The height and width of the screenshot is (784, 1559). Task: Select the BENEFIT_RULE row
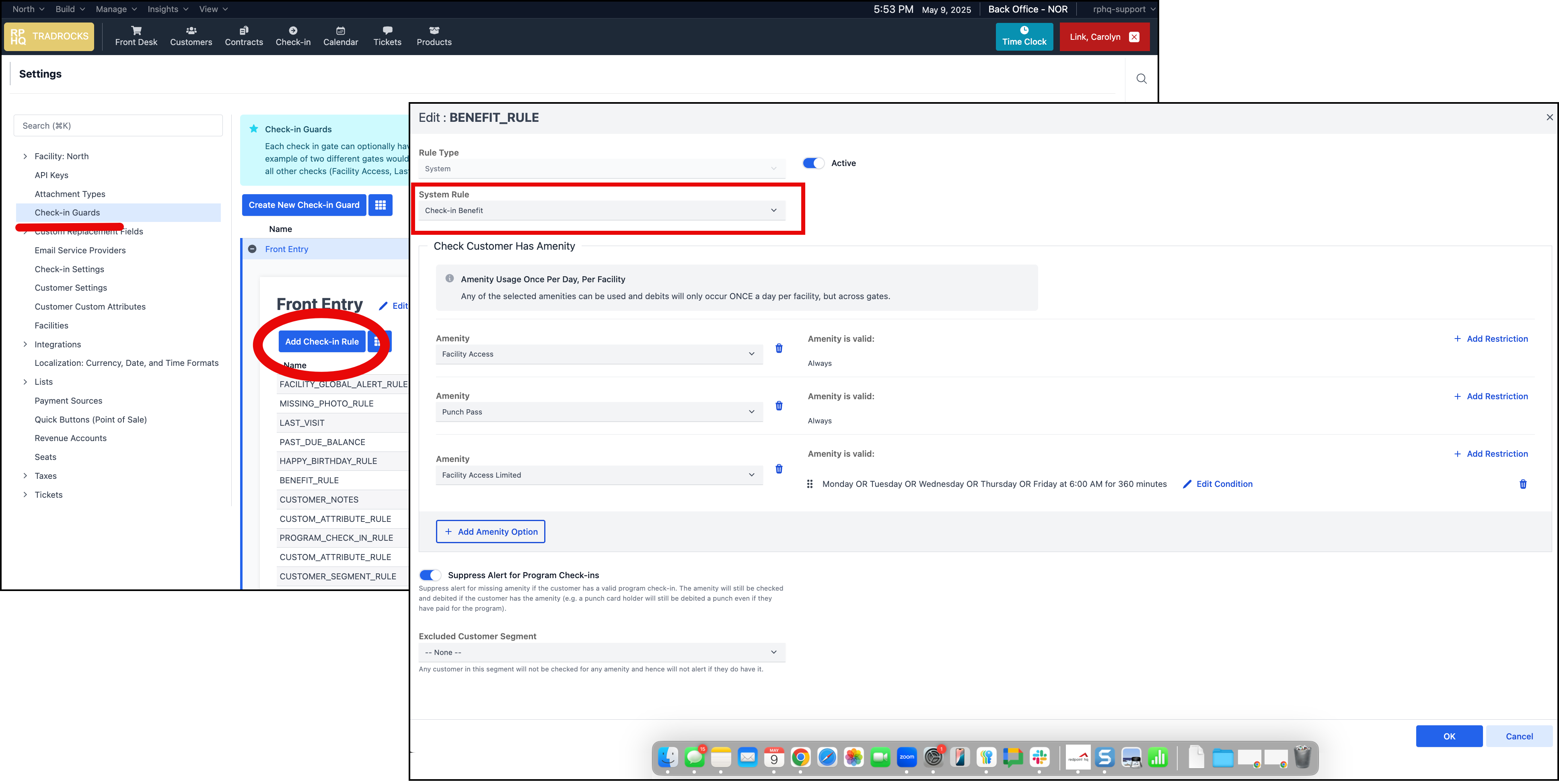pos(343,480)
